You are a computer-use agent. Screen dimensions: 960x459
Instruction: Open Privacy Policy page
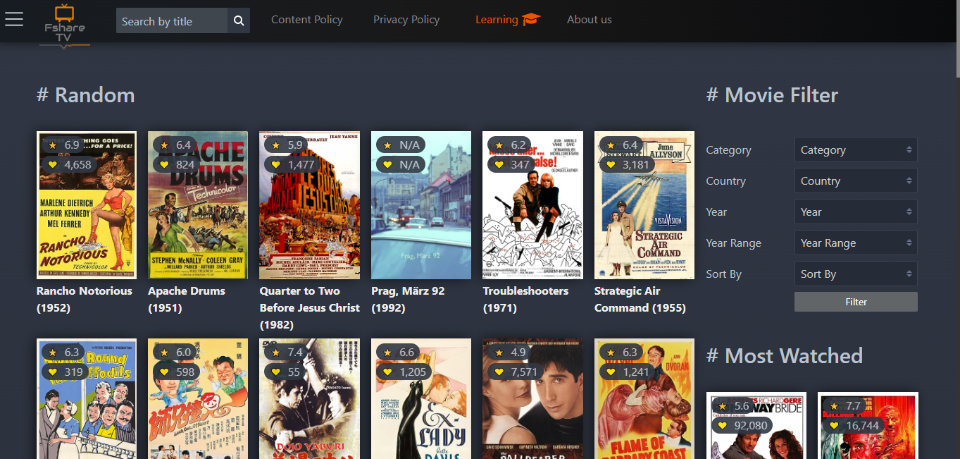click(407, 20)
